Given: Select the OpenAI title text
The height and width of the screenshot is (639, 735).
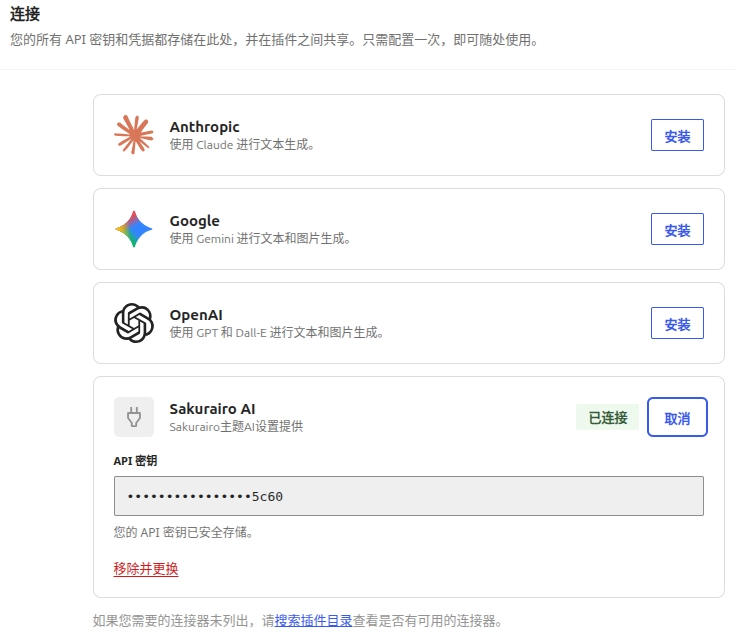Looking at the screenshot, I should [x=196, y=315].
